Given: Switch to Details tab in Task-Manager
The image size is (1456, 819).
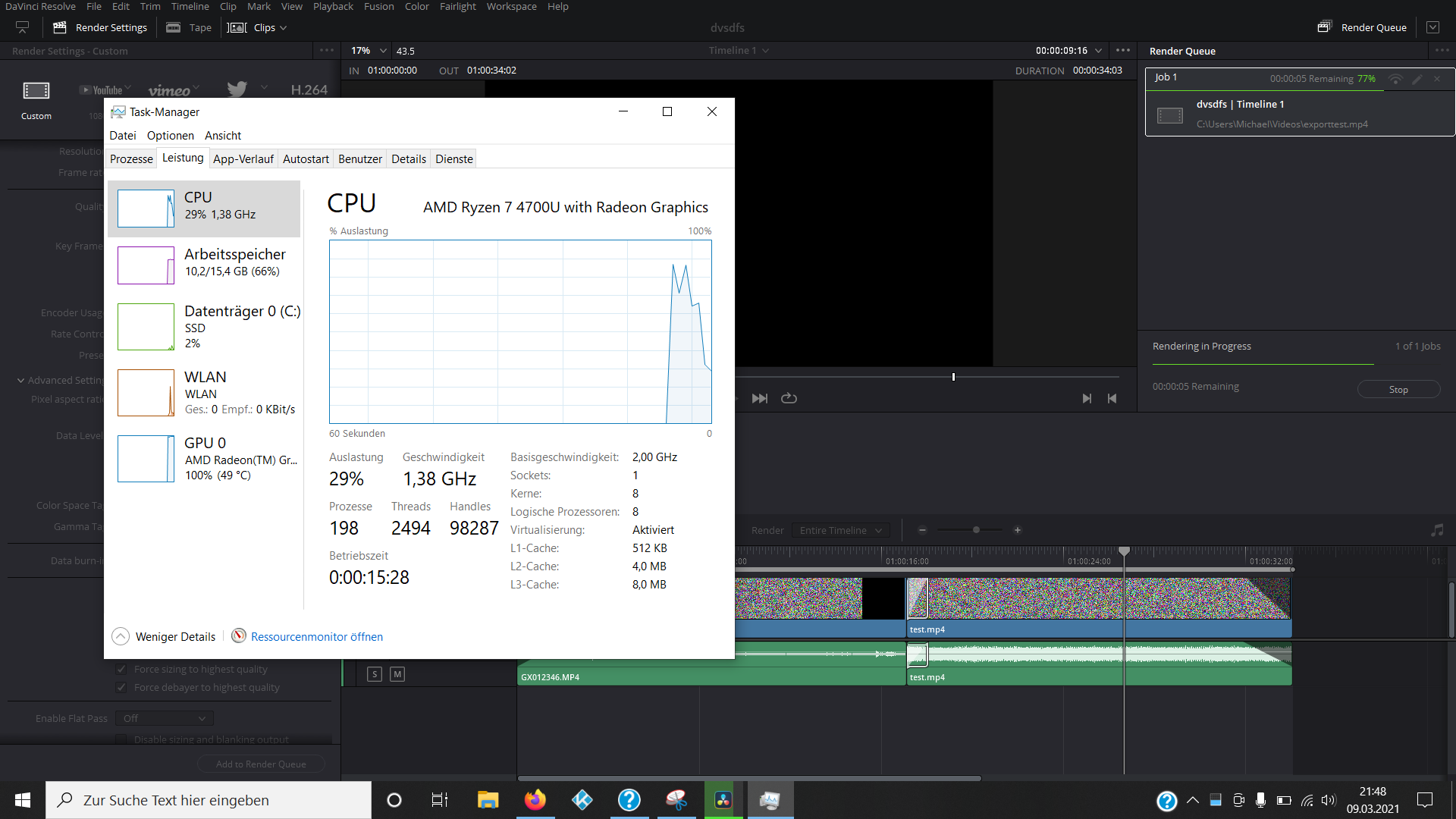Looking at the screenshot, I should click(x=409, y=158).
